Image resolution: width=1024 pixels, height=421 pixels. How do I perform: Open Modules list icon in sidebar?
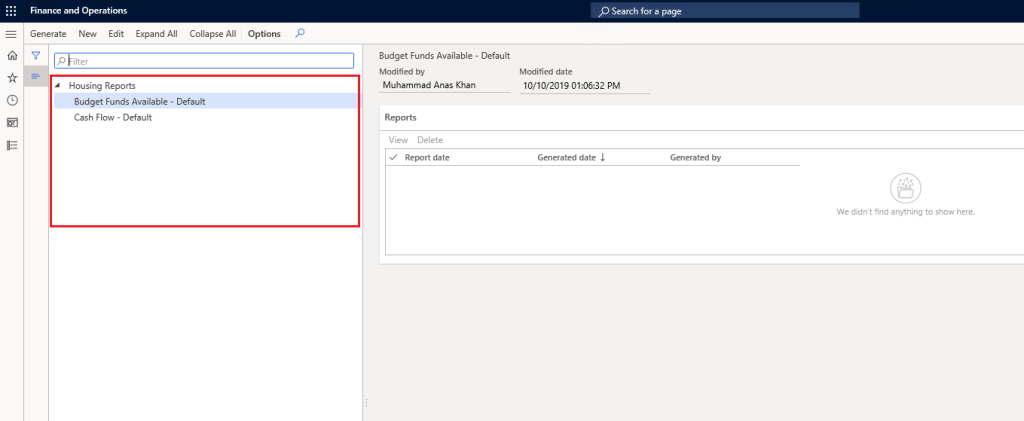click(x=12, y=145)
